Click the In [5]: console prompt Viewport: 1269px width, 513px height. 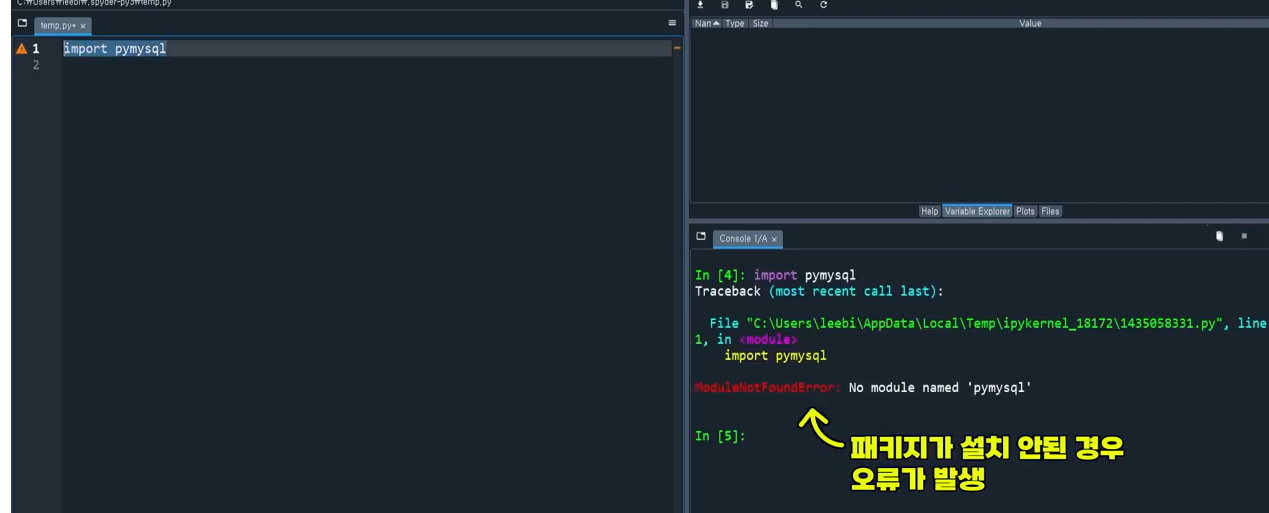(720, 436)
